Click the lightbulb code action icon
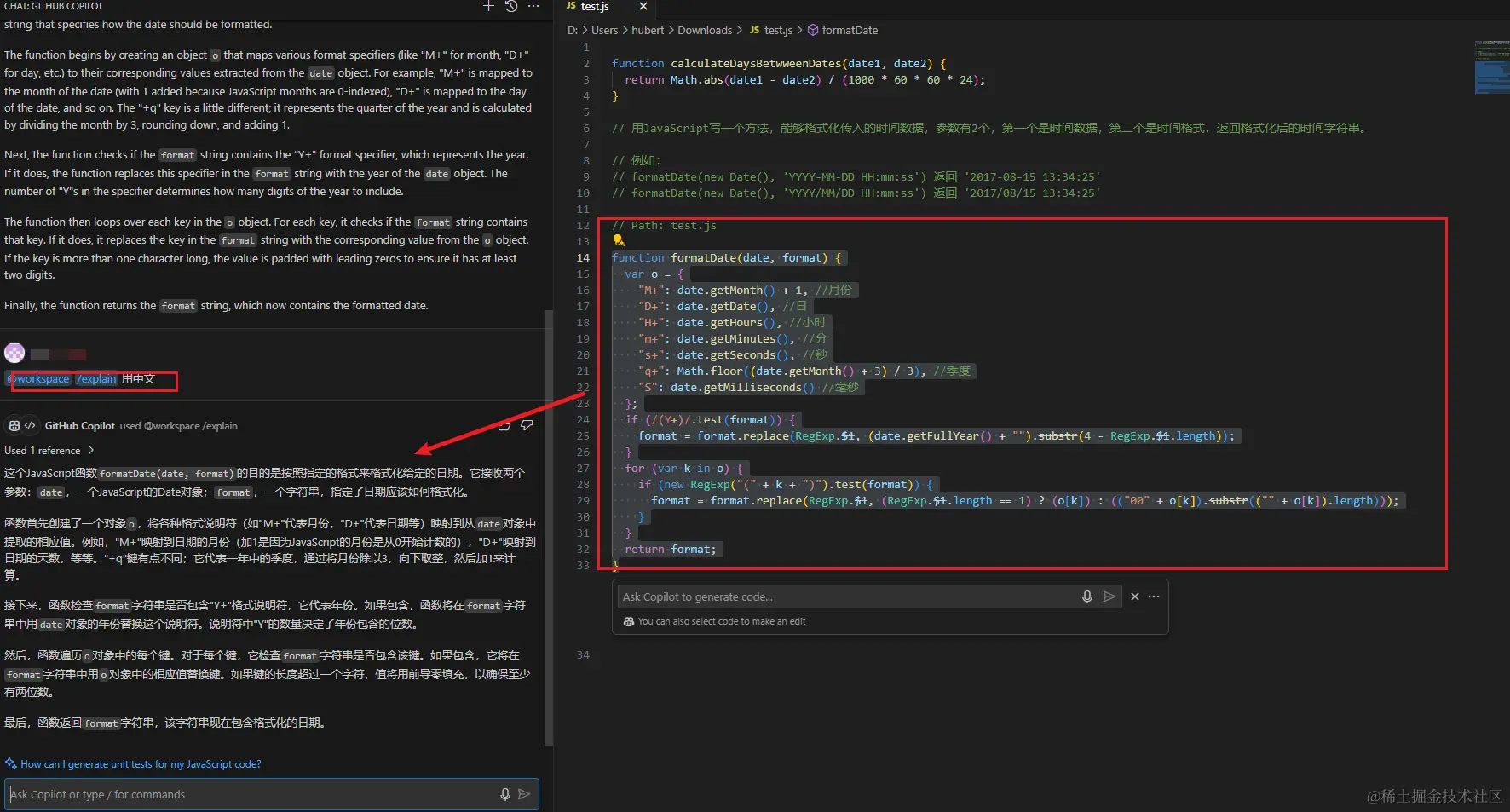1510x812 pixels. [619, 241]
